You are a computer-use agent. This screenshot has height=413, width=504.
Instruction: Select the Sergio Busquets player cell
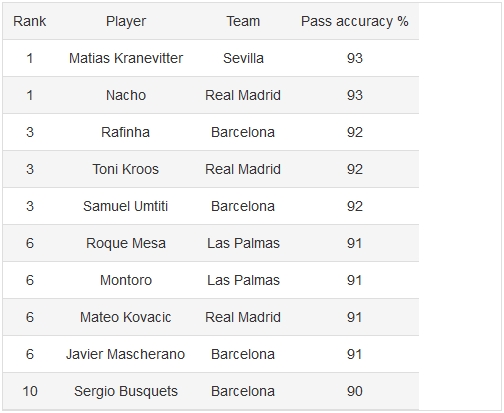click(x=126, y=391)
